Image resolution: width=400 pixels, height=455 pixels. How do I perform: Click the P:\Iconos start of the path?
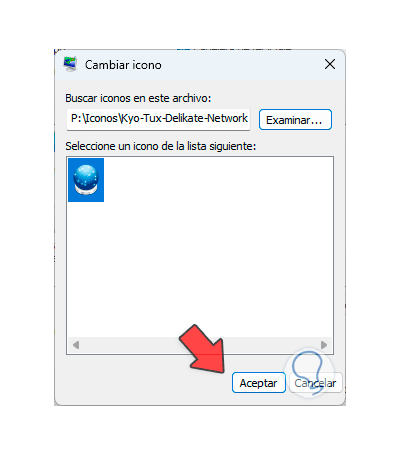[94, 118]
